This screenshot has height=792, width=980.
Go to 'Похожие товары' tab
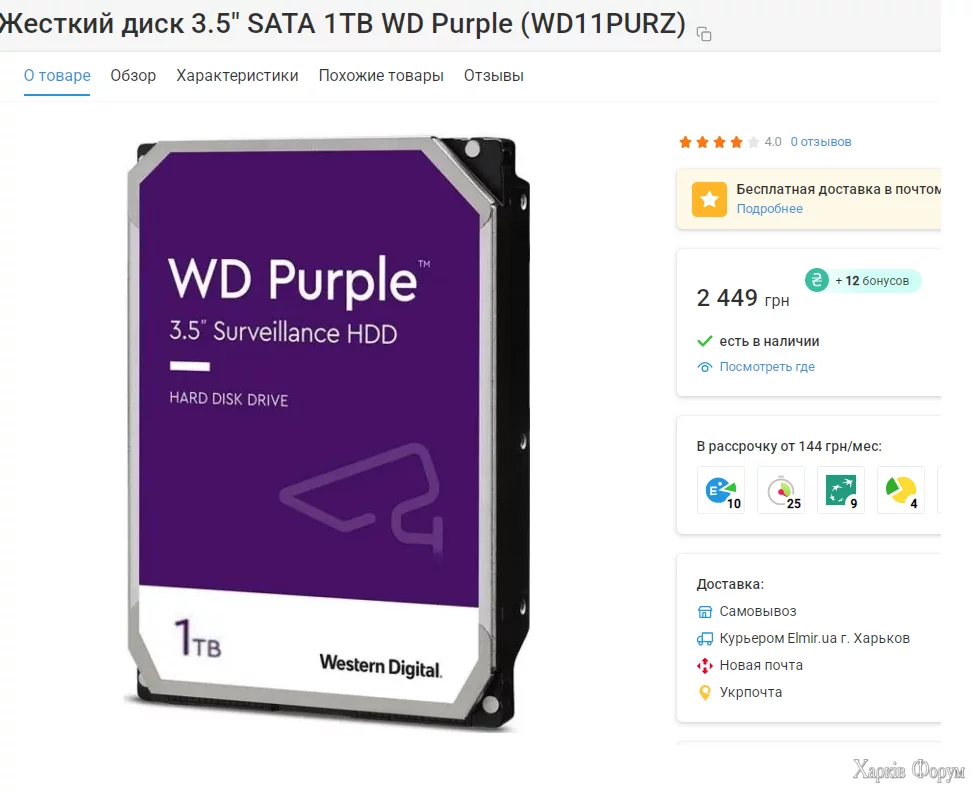pyautogui.click(x=381, y=76)
